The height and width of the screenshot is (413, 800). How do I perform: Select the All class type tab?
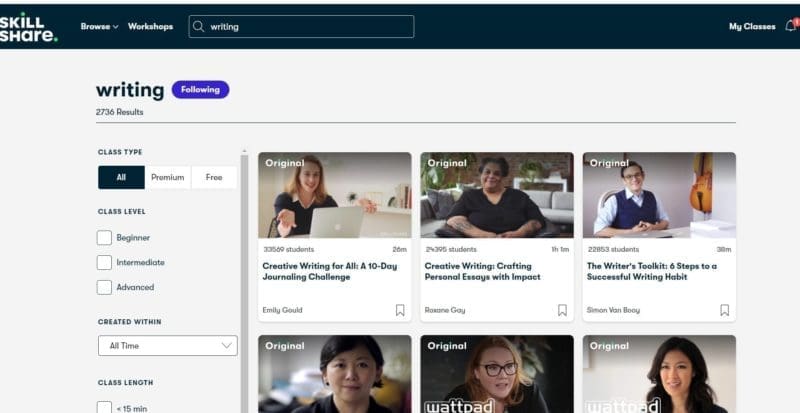121,177
